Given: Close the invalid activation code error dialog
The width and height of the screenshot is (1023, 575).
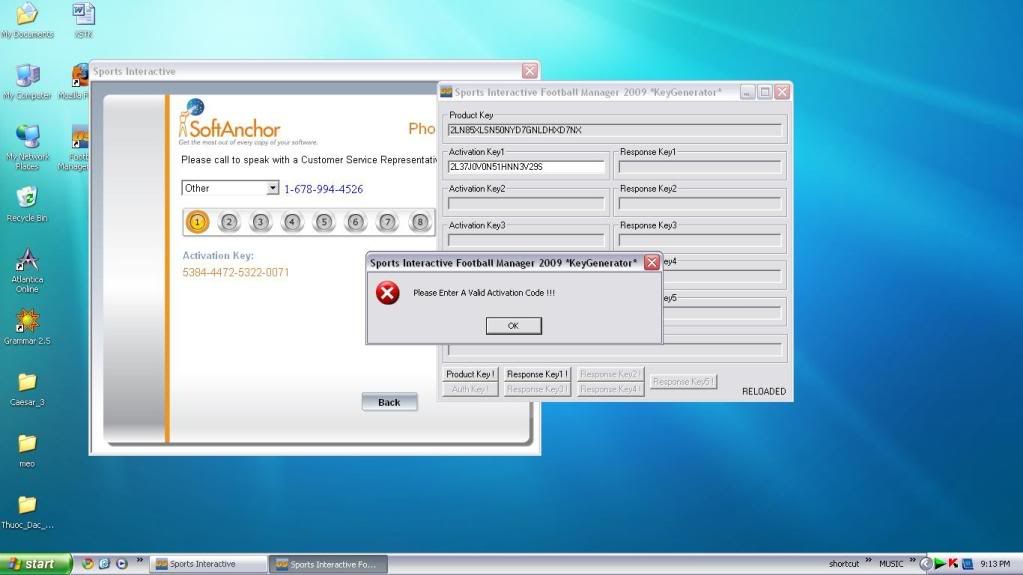Looking at the screenshot, I should click(651, 262).
